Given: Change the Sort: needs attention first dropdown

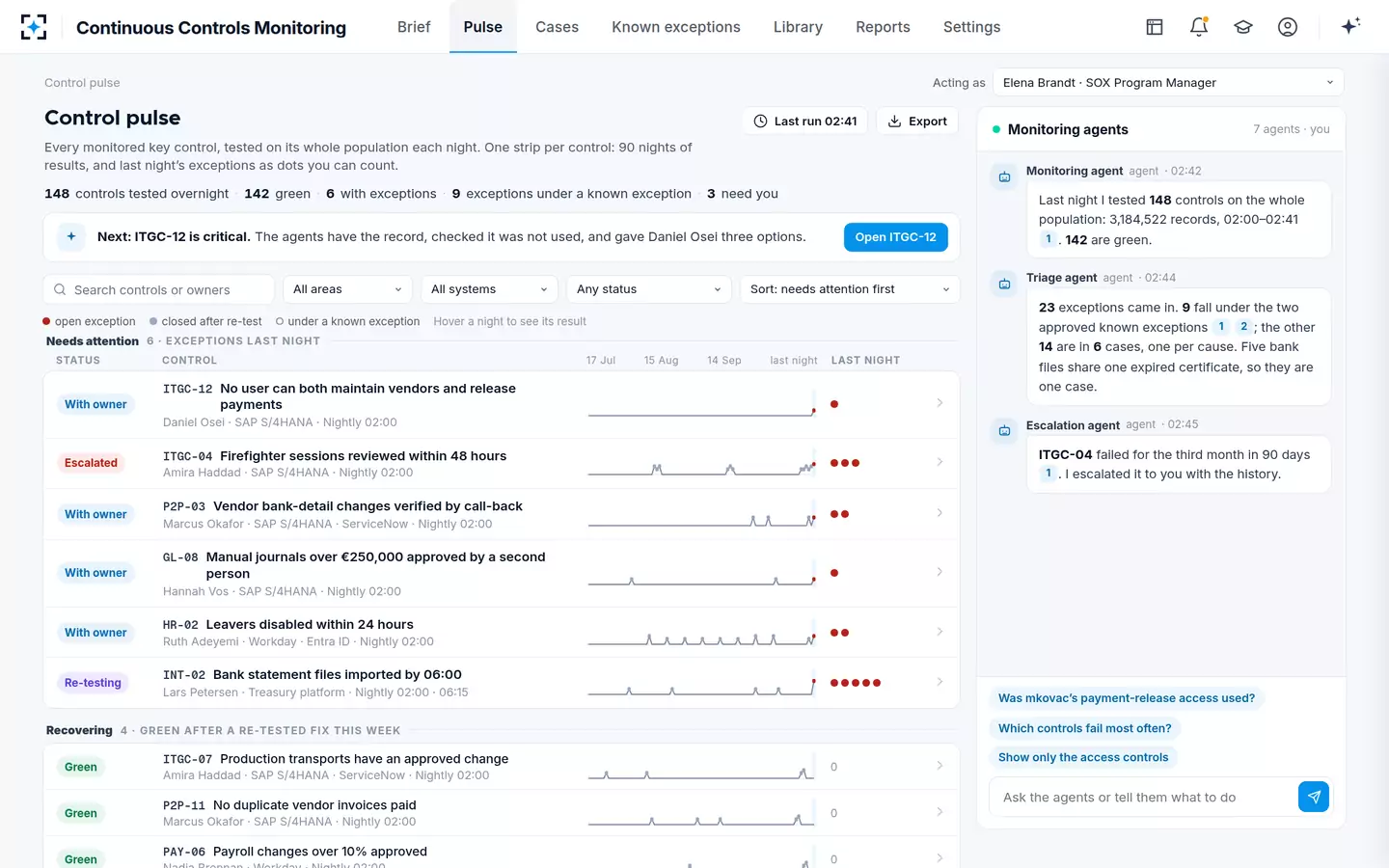Looking at the screenshot, I should 850,289.
